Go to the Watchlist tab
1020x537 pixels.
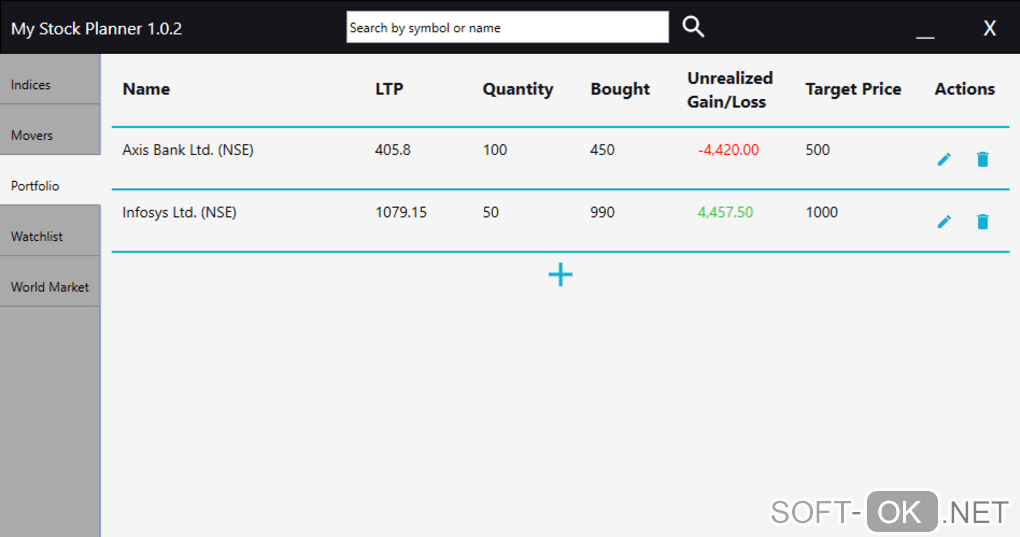[x=50, y=236]
